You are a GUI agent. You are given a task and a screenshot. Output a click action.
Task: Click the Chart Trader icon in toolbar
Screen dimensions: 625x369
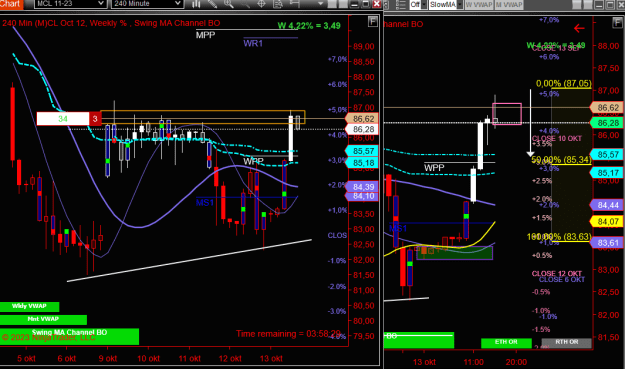coord(295,4)
